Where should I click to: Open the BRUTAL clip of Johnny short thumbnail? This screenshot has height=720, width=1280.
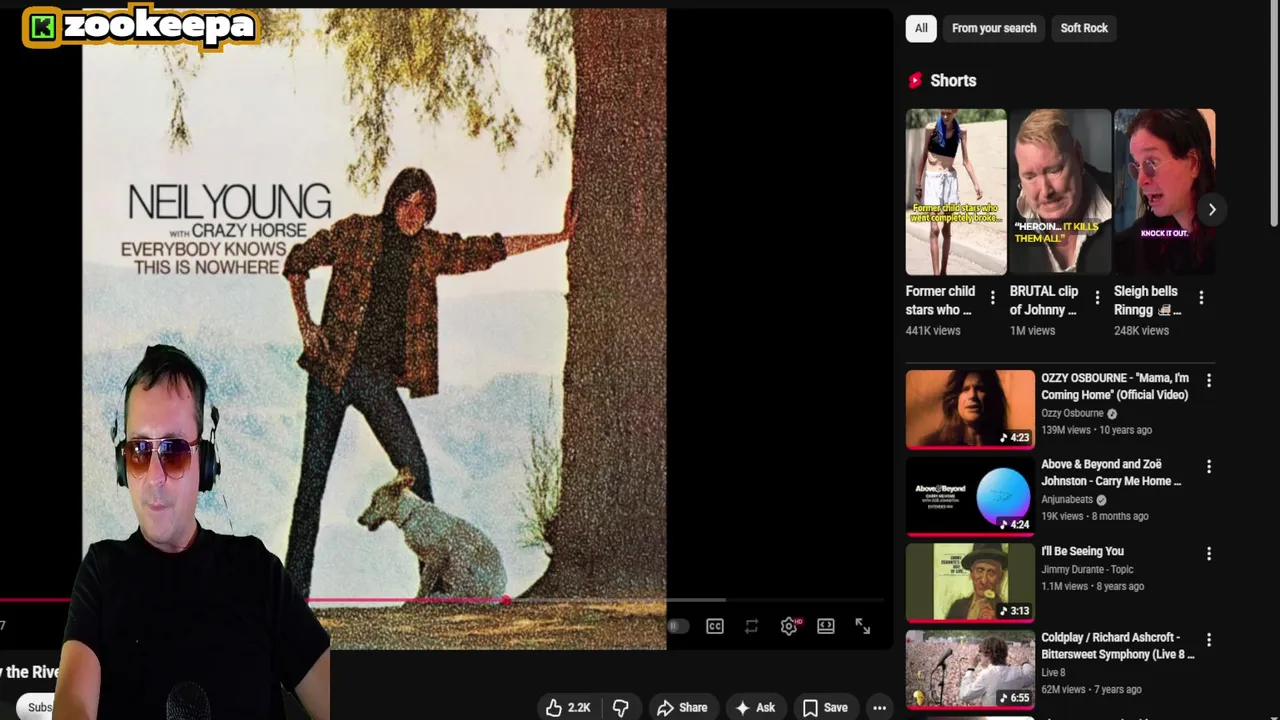point(1060,191)
